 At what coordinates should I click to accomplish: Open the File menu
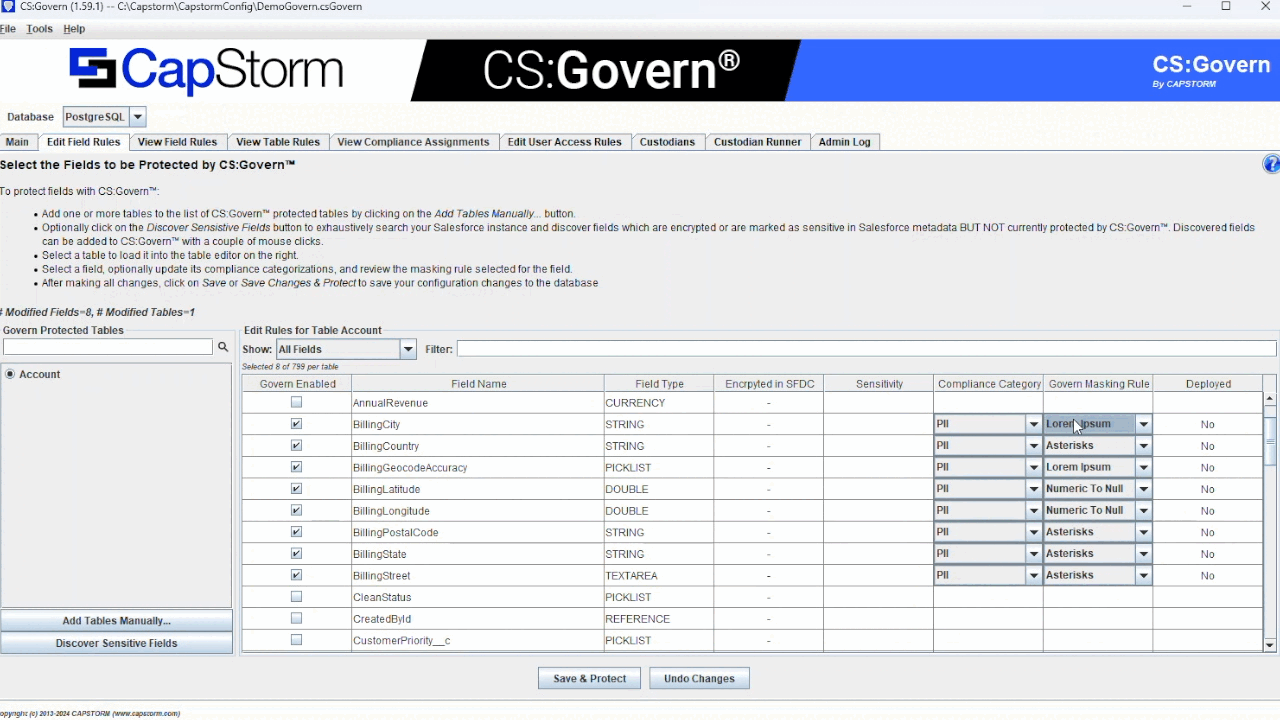coord(7,29)
